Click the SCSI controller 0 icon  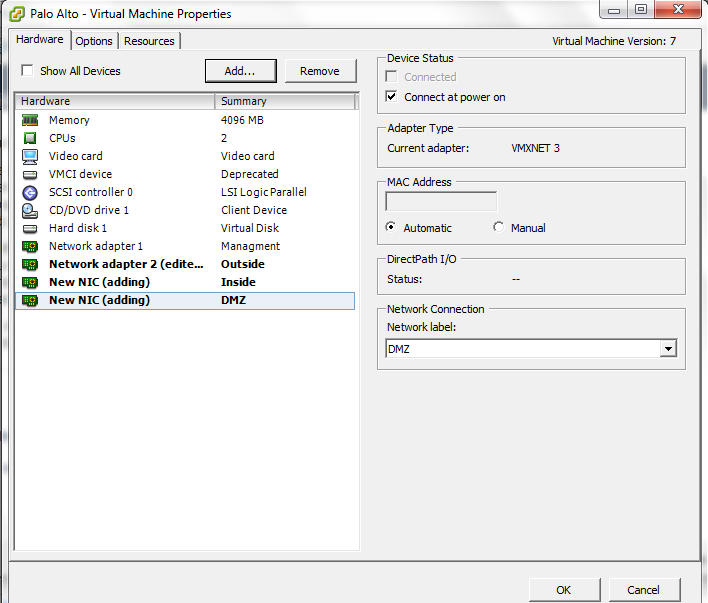(x=30, y=192)
